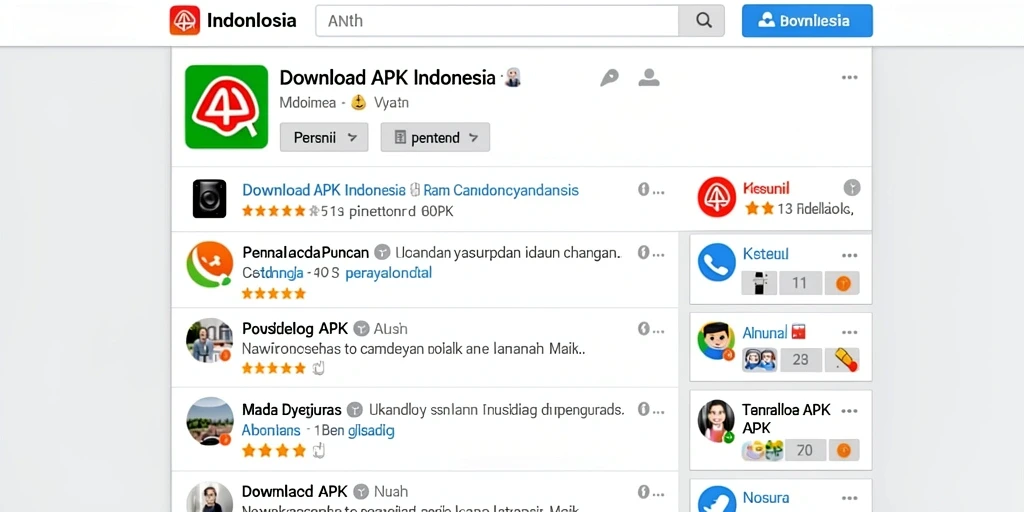The width and height of the screenshot is (1024, 512).
Task: Open the pentend dropdown
Action: [x=435, y=137]
